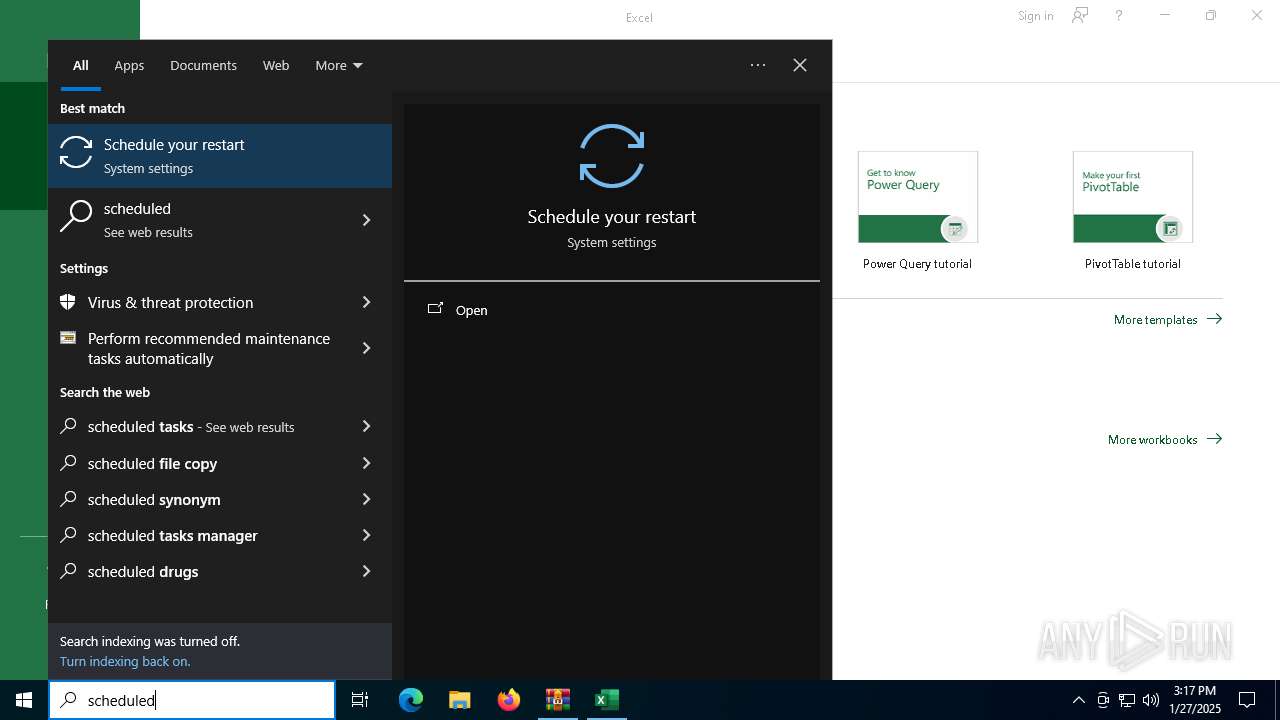Expand 'scheduled tasks' suggestion arrow
The width and height of the screenshot is (1280, 720).
pos(366,426)
